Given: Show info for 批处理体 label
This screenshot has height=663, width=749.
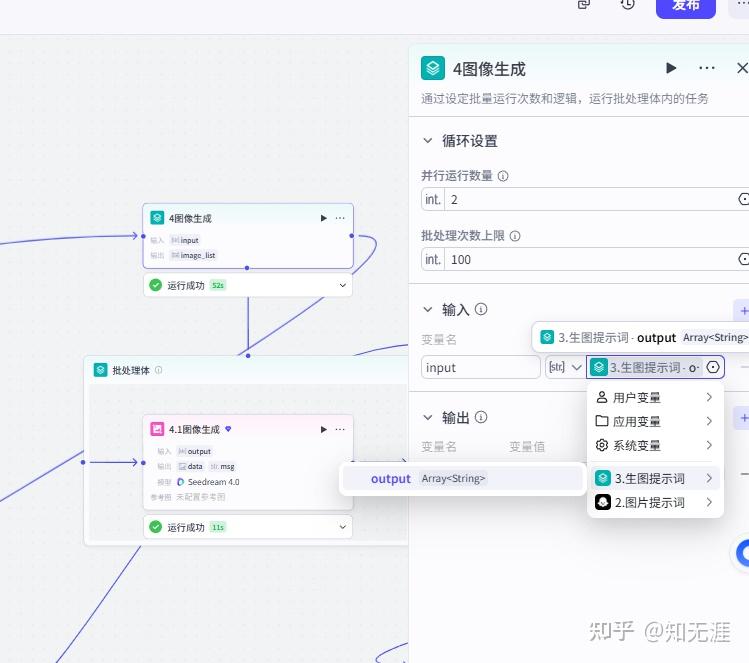Looking at the screenshot, I should click(159, 370).
